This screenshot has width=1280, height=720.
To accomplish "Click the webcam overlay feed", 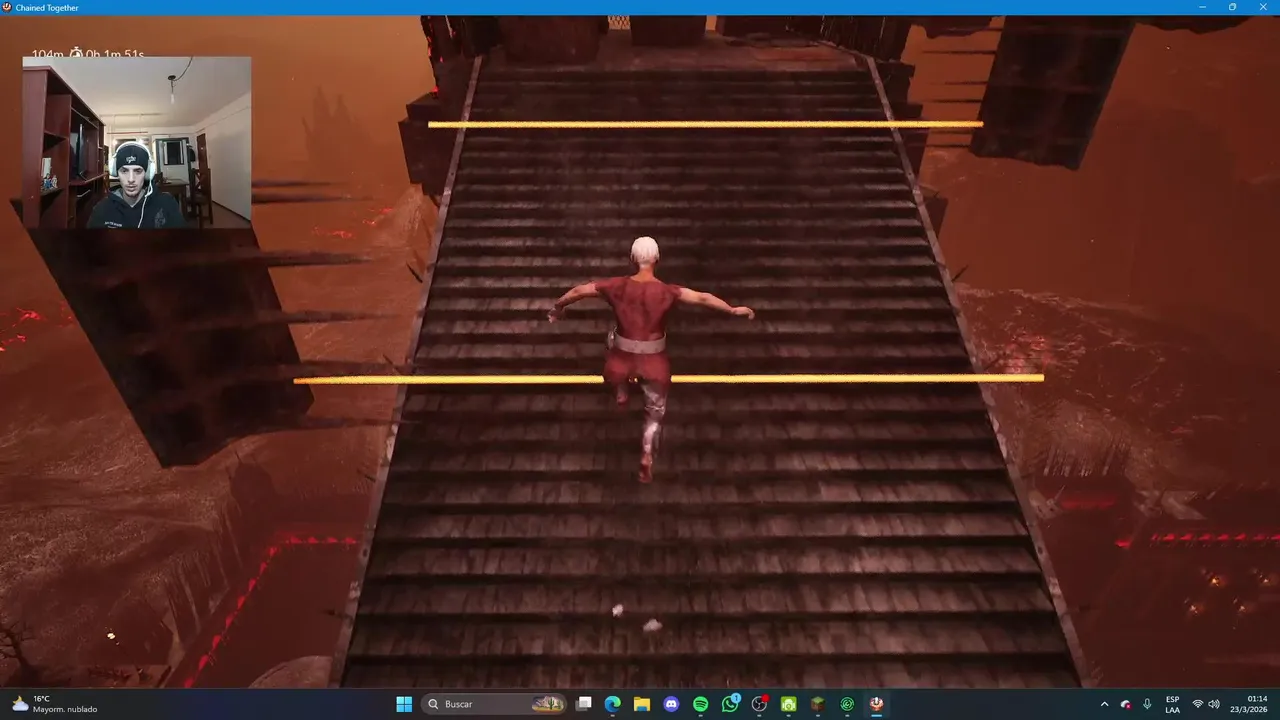I will coord(137,142).
